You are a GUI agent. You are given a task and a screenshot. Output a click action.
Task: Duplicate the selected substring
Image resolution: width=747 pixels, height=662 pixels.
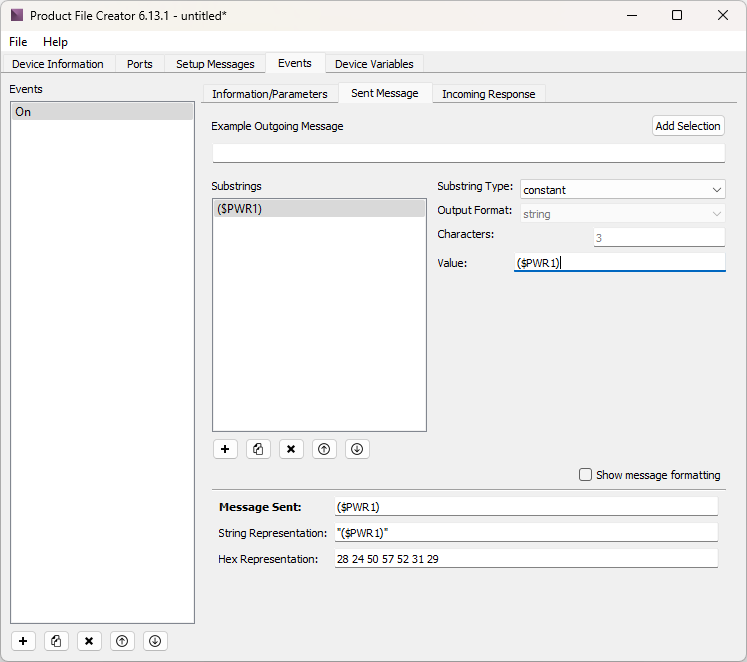[x=258, y=449]
